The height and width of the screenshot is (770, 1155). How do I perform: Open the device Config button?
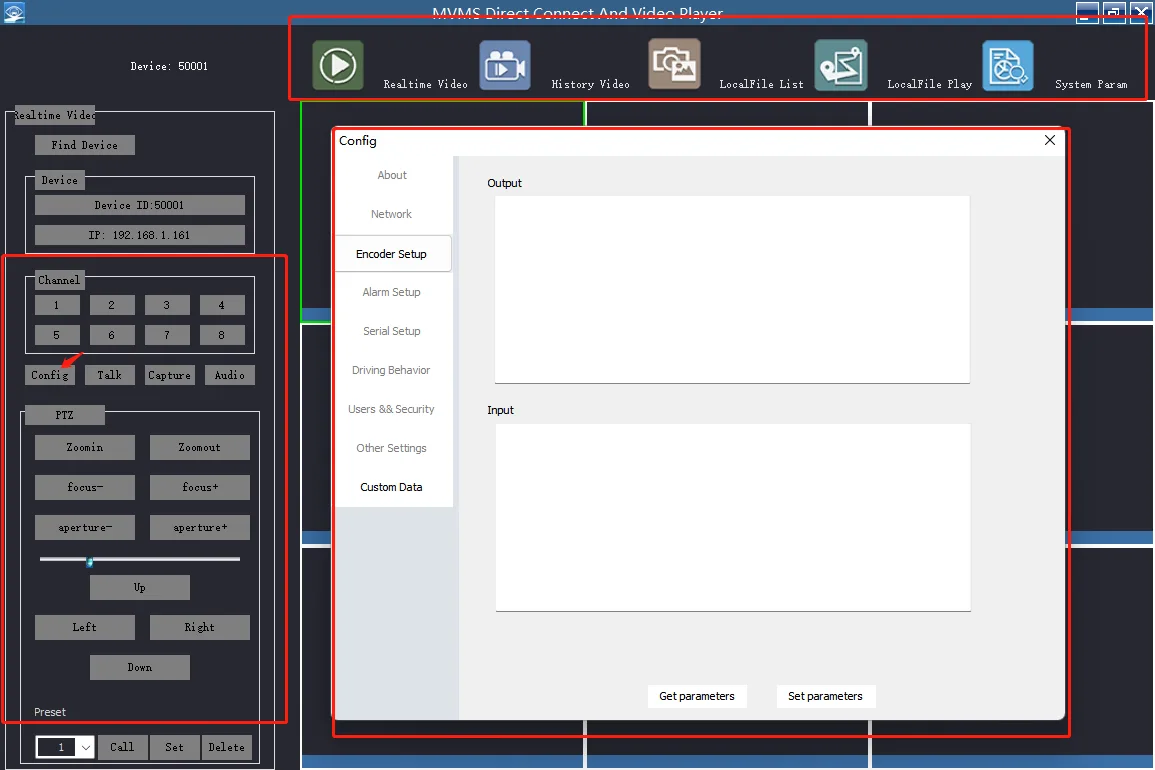click(49, 375)
